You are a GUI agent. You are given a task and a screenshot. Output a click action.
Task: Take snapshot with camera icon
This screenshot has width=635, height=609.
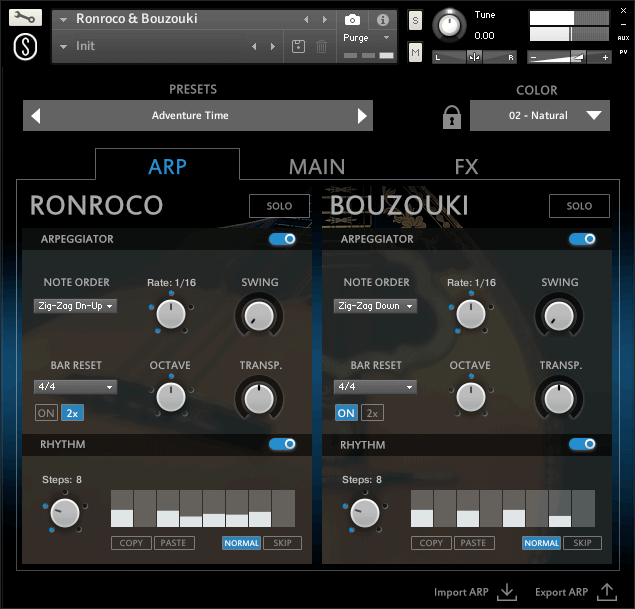point(352,19)
